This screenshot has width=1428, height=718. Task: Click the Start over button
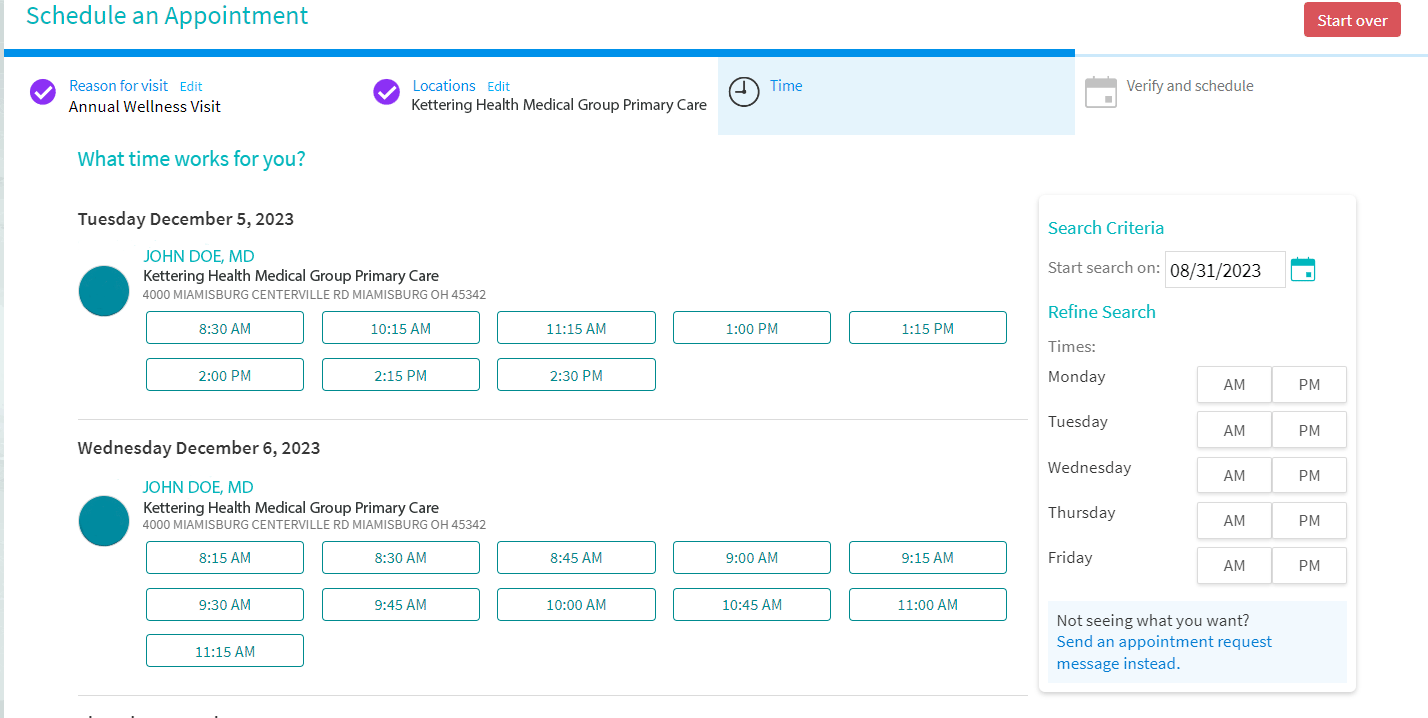pos(1352,20)
